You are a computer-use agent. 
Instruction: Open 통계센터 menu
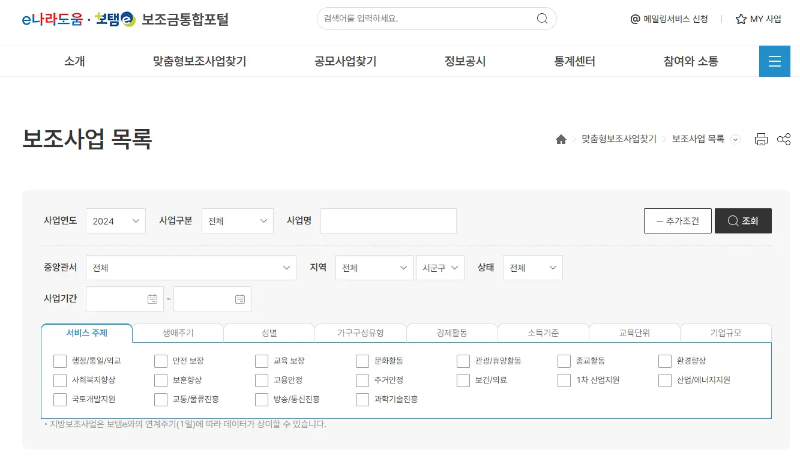[574, 61]
